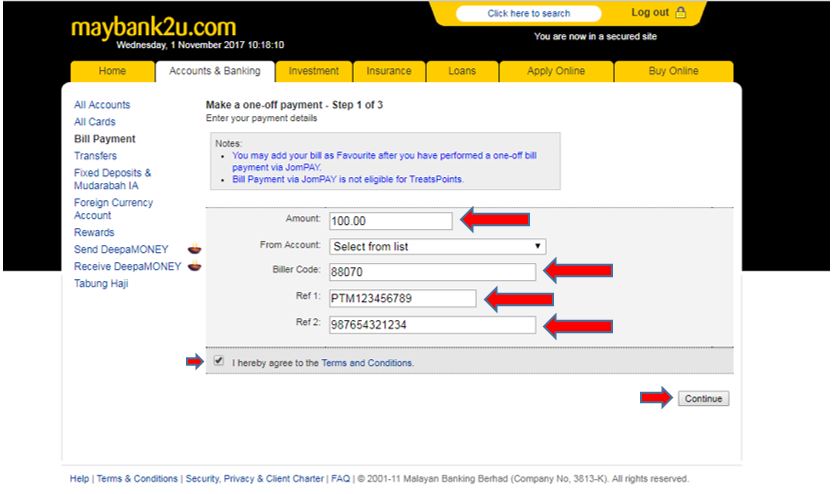834x494 pixels.
Task: Open All Cards link
Action: click(x=95, y=122)
